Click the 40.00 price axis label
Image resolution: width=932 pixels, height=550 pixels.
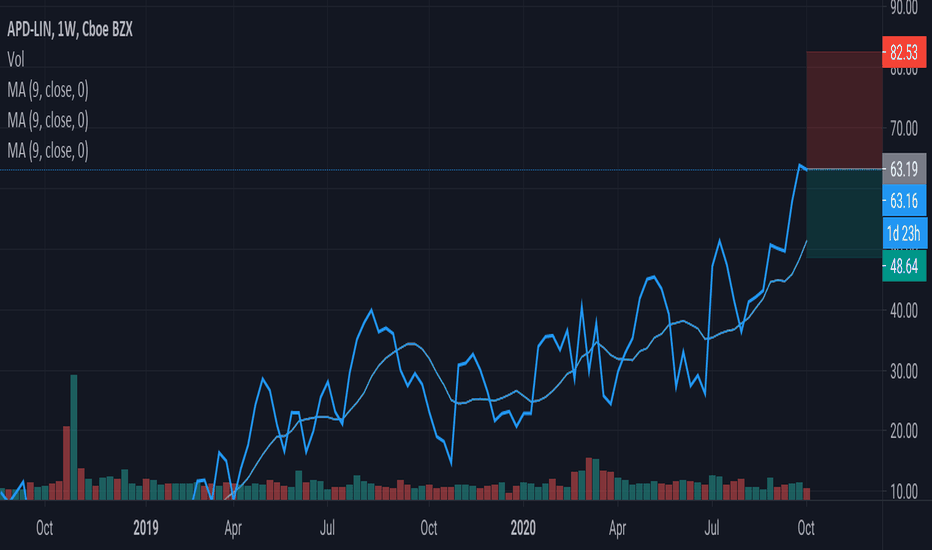click(903, 310)
